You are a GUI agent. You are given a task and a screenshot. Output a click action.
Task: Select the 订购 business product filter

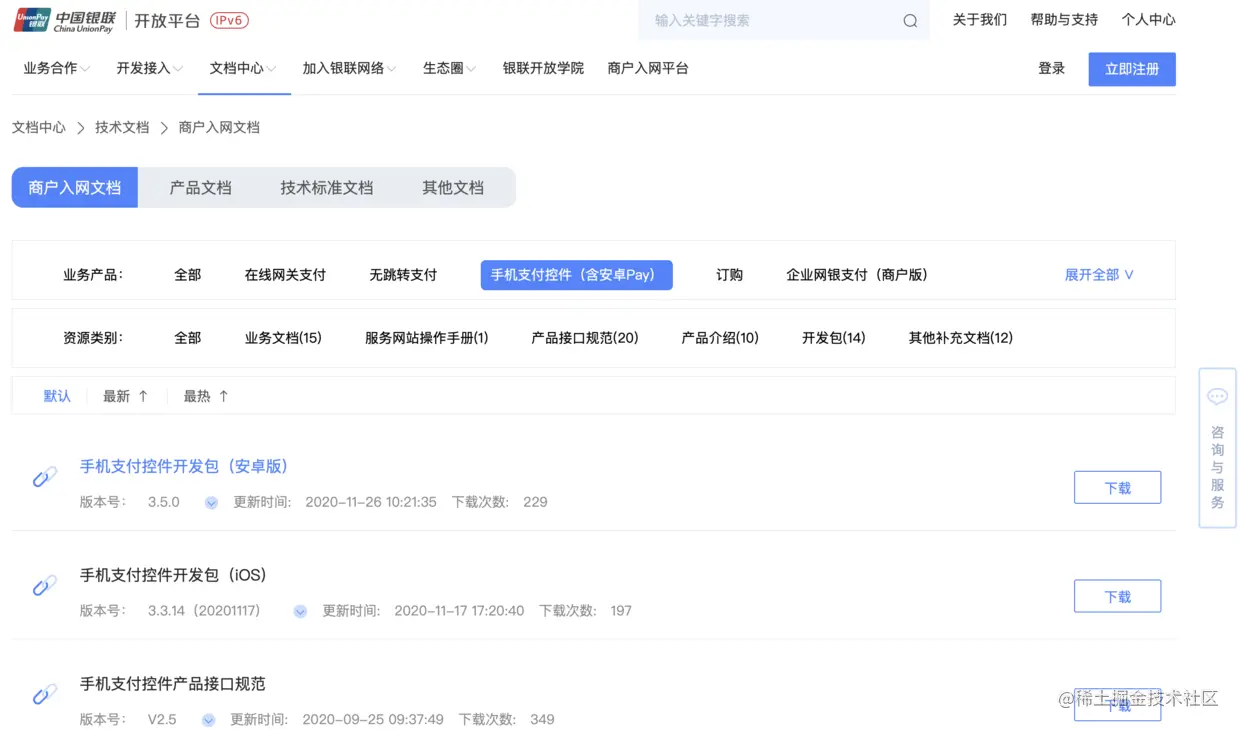point(729,274)
